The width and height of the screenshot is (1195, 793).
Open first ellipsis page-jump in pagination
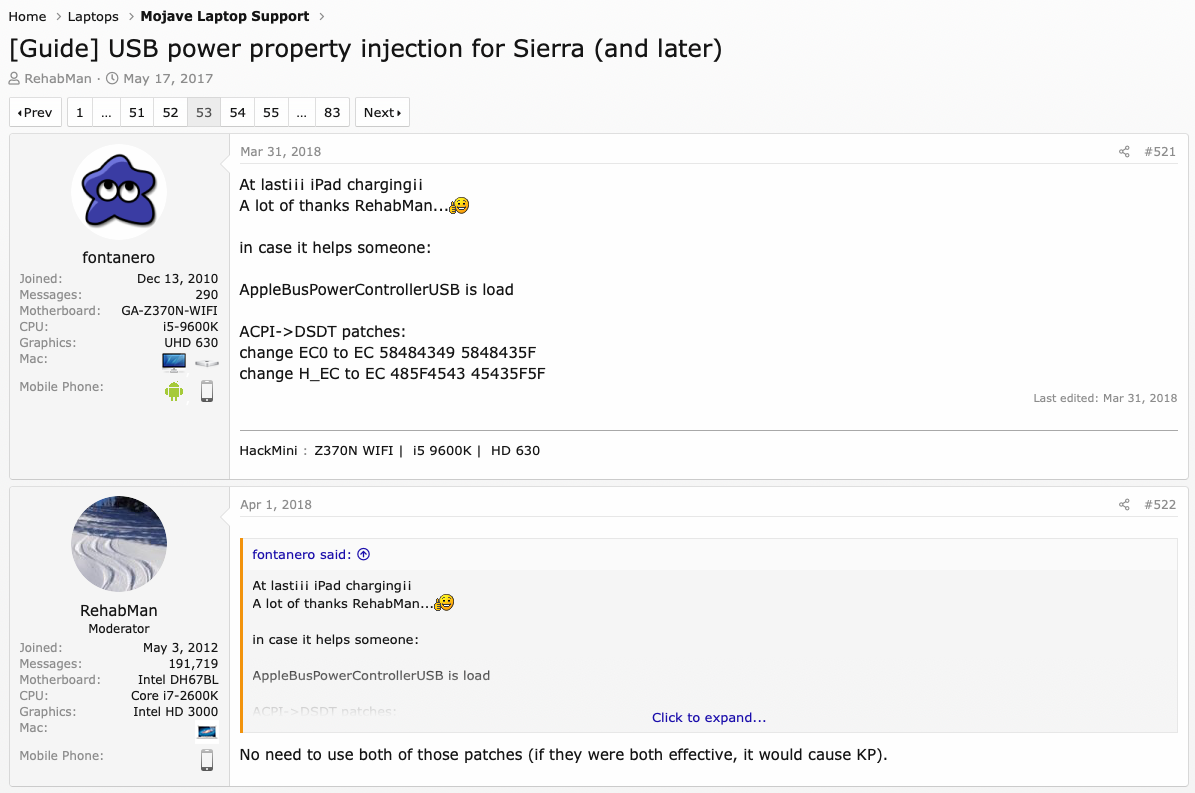click(x=106, y=113)
